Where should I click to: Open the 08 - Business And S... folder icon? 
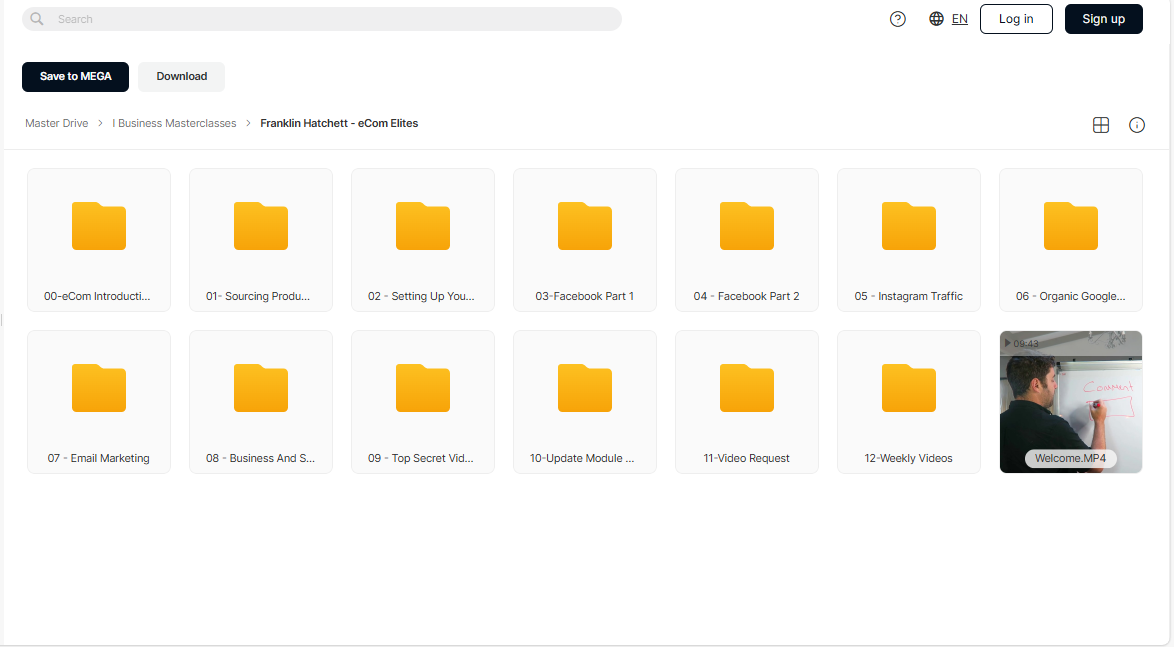261,388
